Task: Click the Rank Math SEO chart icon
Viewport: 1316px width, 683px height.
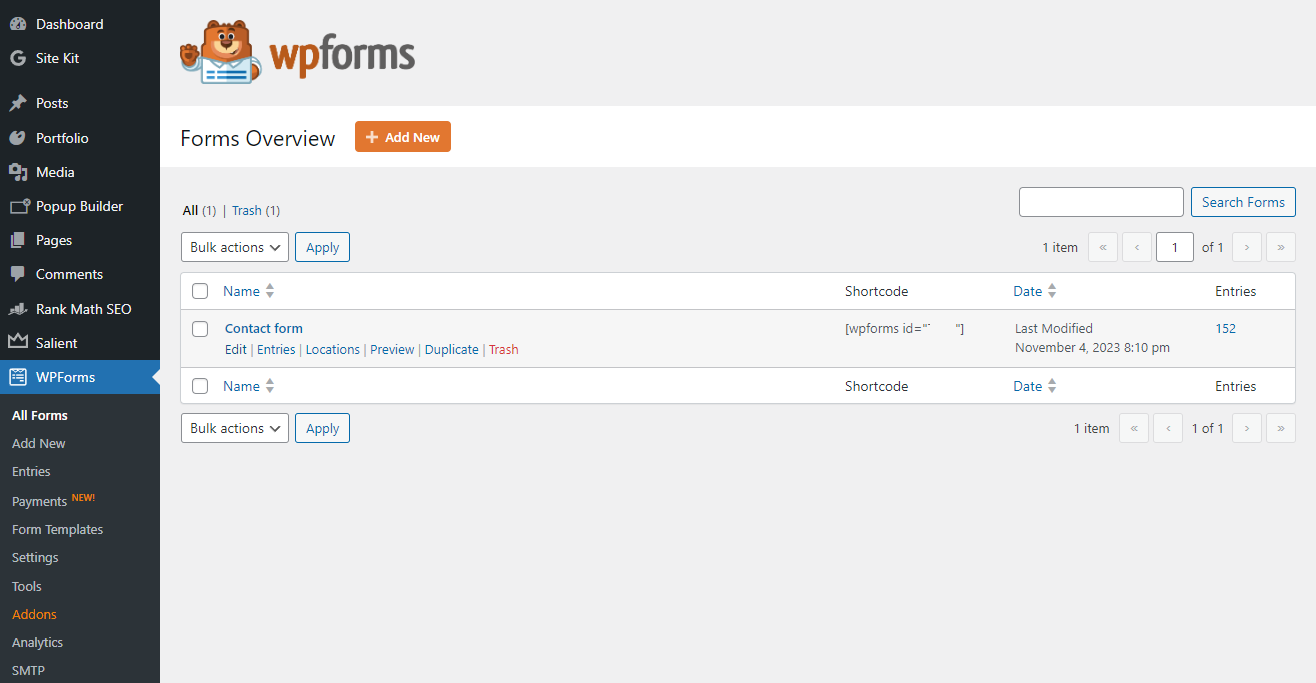Action: (18, 309)
